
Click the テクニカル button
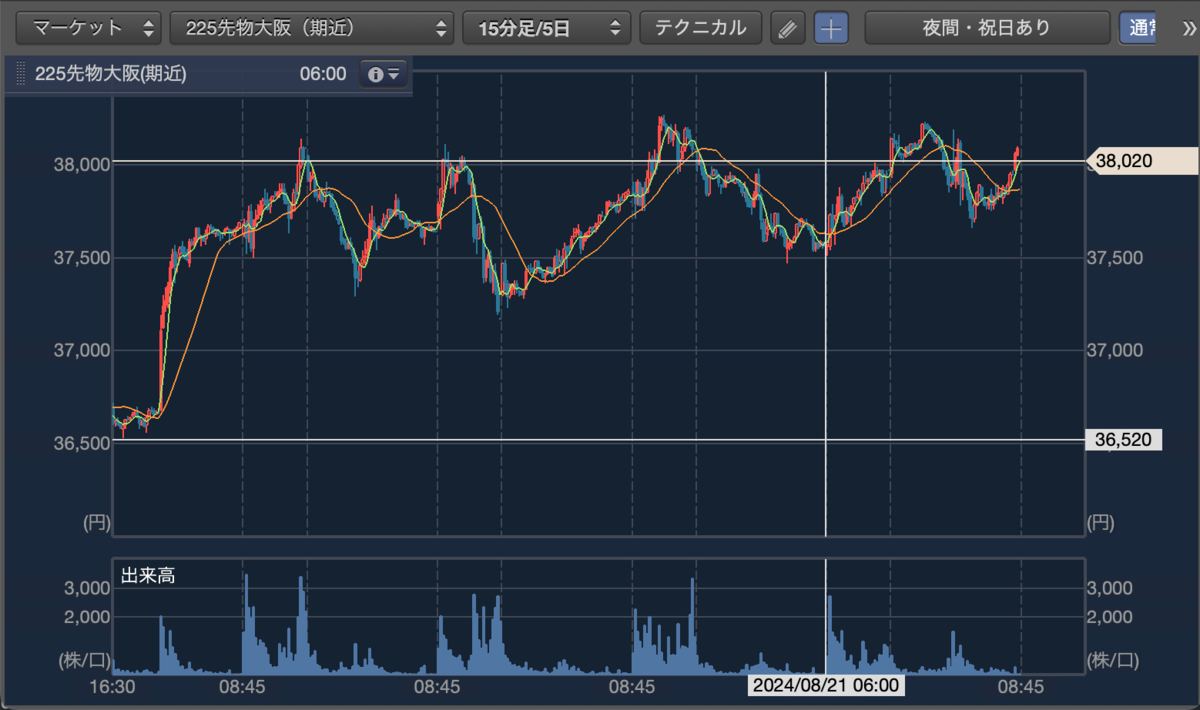click(700, 28)
